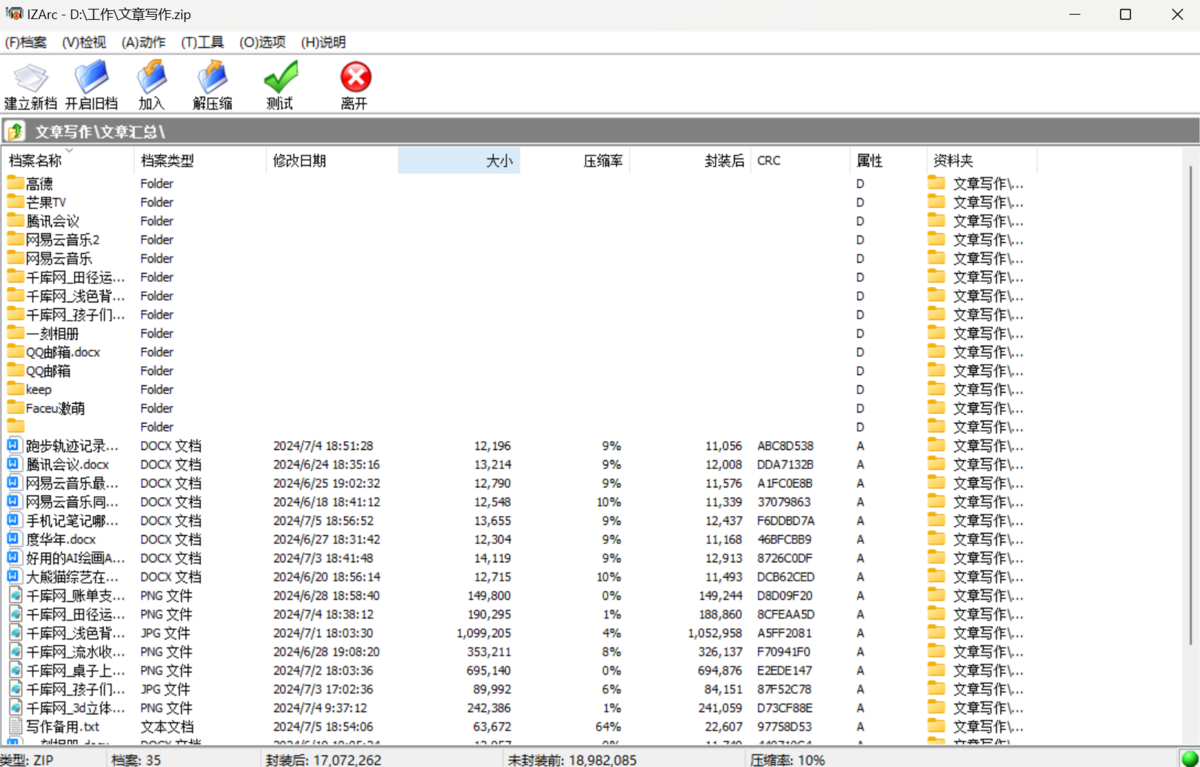Image resolution: width=1200 pixels, height=767 pixels.
Task: Select 千库网_流水收 PNG file name
Action: coord(76,652)
